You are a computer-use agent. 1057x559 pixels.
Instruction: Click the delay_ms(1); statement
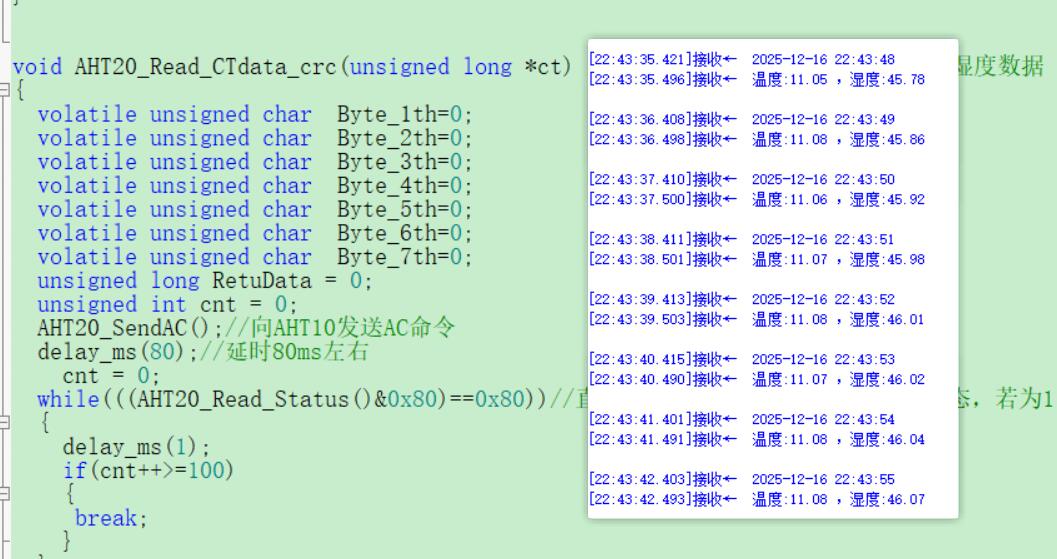pos(136,446)
